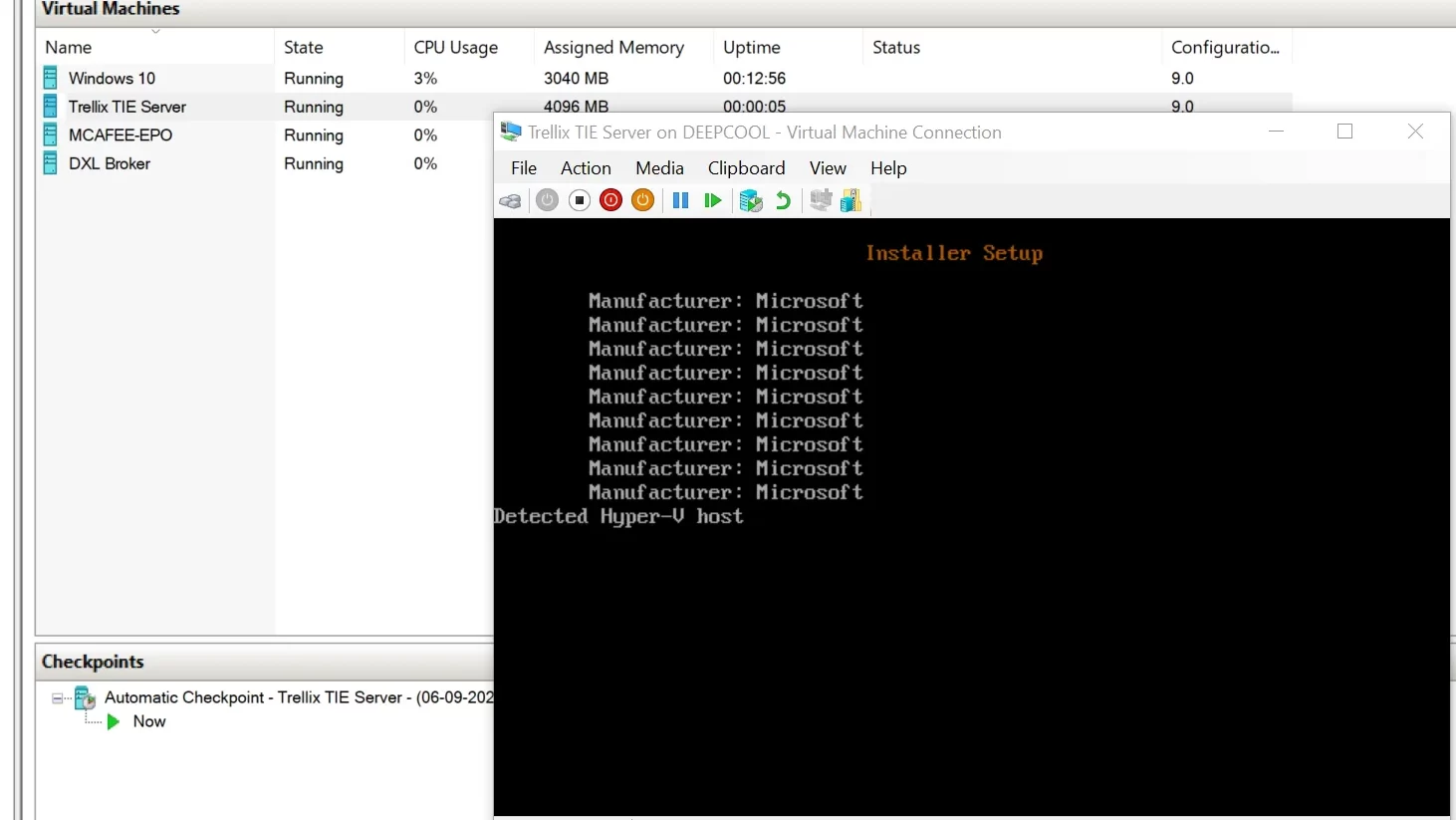The height and width of the screenshot is (820, 1456).
Task: Save VM state with the orange icon
Action: pyautogui.click(x=643, y=200)
